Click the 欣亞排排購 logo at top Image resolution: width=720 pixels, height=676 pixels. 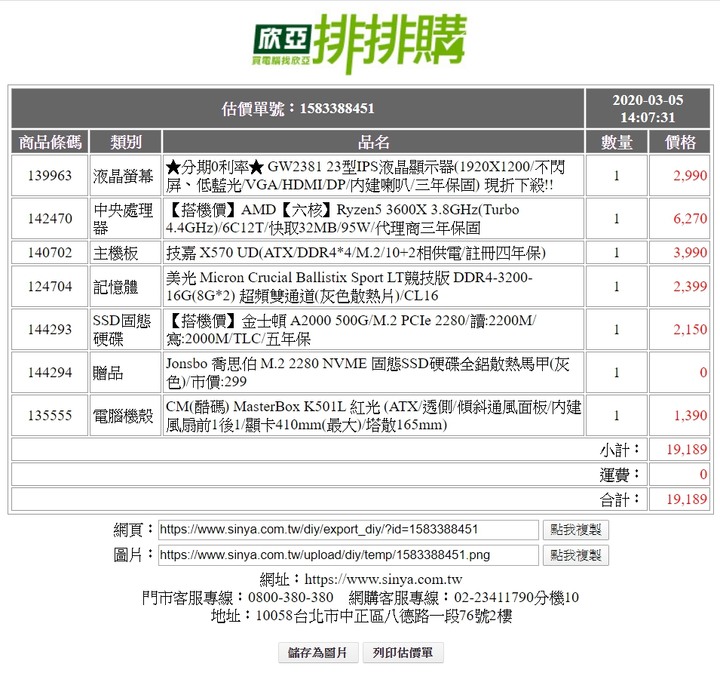pyautogui.click(x=360, y=42)
